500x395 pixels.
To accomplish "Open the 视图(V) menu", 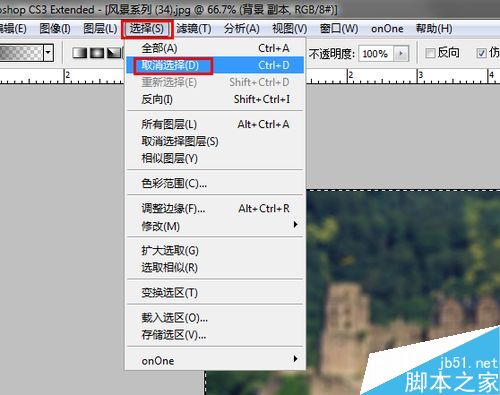I will 290,29.
